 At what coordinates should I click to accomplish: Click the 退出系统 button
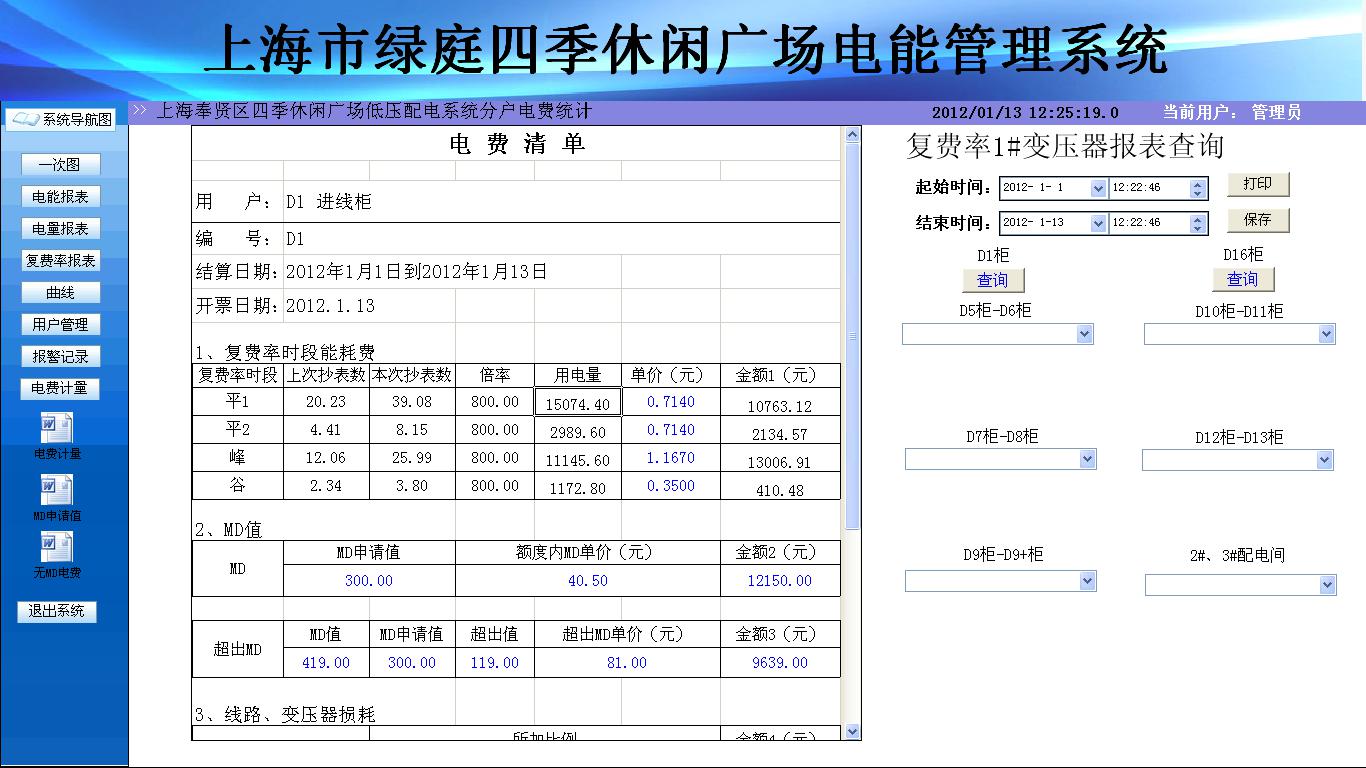coord(57,611)
